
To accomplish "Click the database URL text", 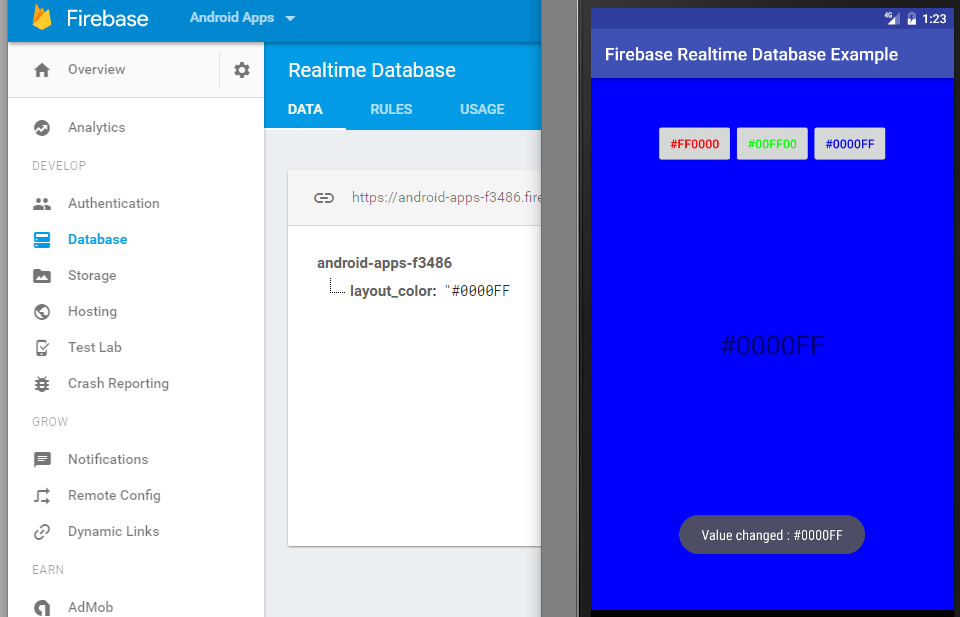I will tap(446, 198).
